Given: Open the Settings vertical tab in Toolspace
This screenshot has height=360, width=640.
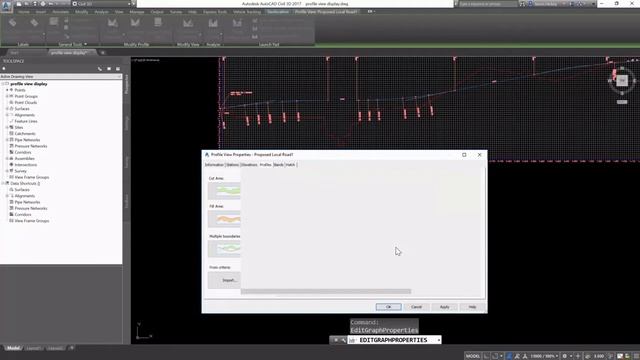Looking at the screenshot, I should [127, 123].
